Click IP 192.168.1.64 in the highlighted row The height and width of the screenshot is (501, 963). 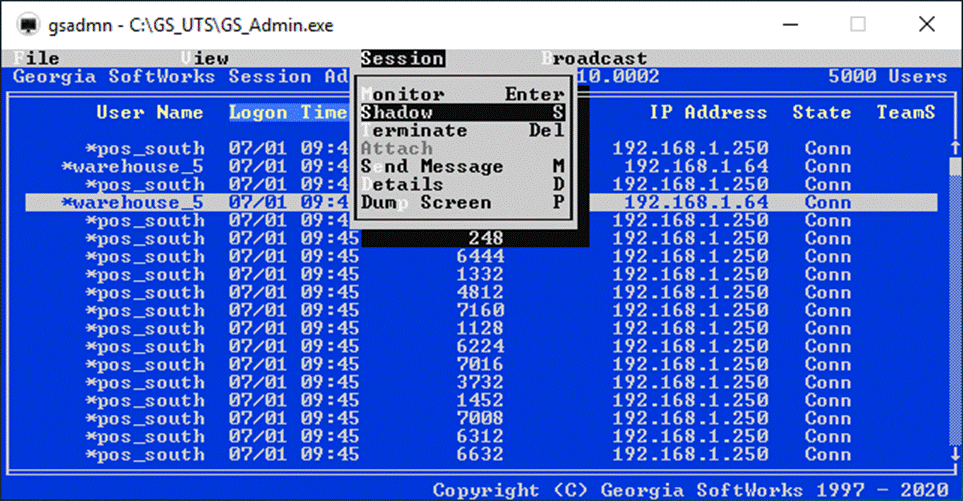696,203
